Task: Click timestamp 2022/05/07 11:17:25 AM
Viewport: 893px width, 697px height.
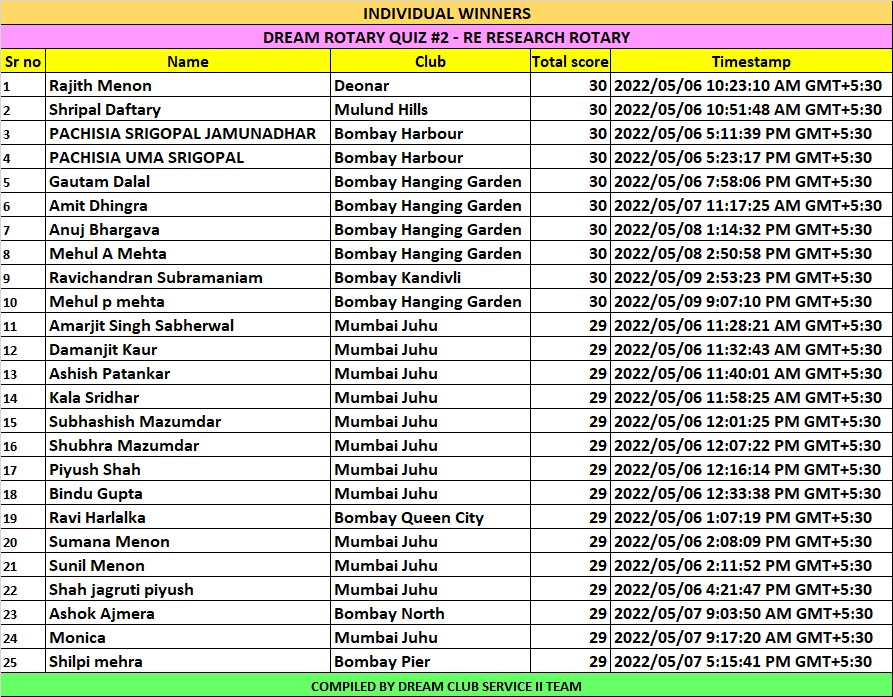Action: [x=751, y=206]
